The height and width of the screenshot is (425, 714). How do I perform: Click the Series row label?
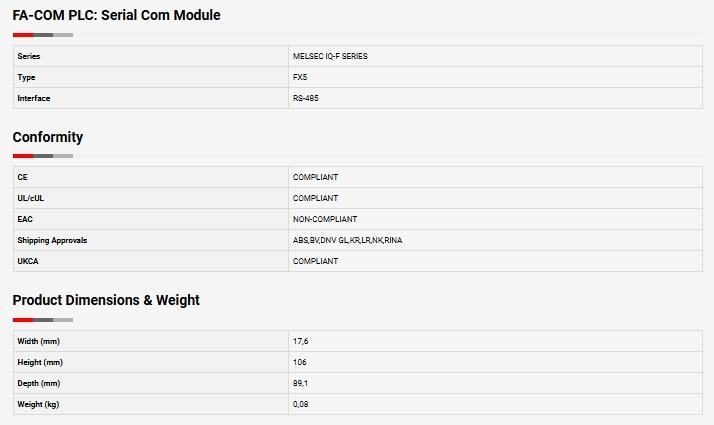pyautogui.click(x=29, y=56)
